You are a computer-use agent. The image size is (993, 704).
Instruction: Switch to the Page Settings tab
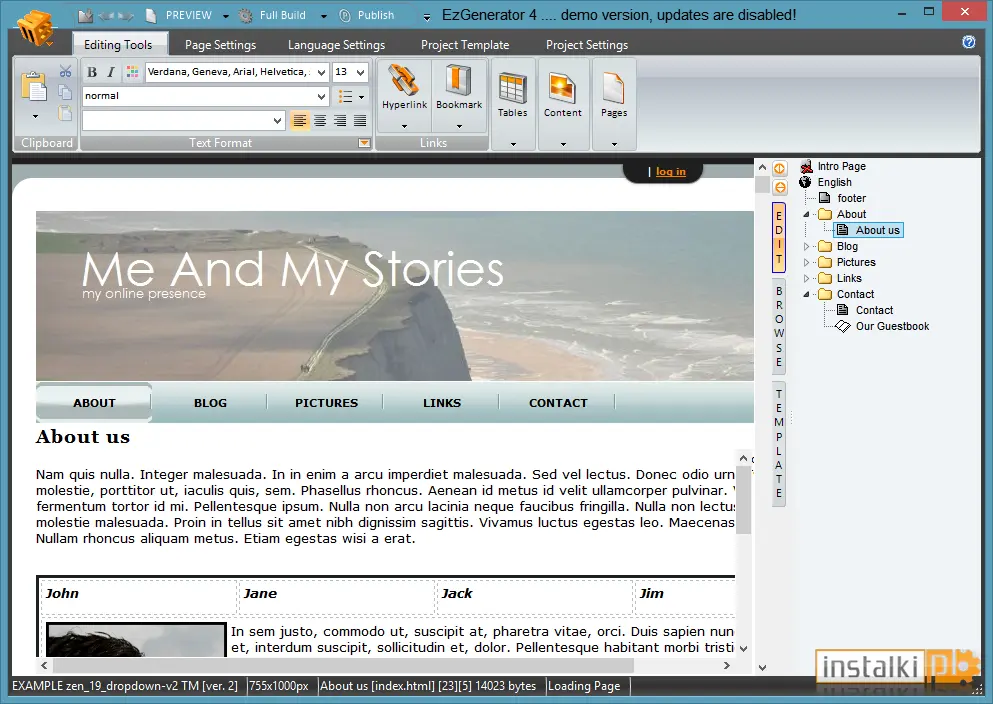pos(220,45)
